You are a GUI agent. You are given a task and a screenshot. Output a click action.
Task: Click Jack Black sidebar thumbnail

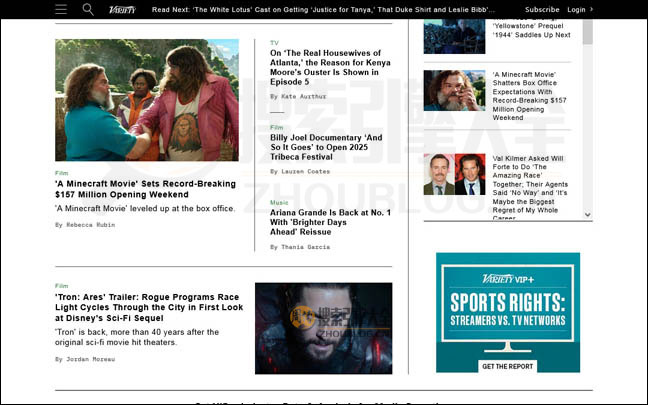point(454,91)
